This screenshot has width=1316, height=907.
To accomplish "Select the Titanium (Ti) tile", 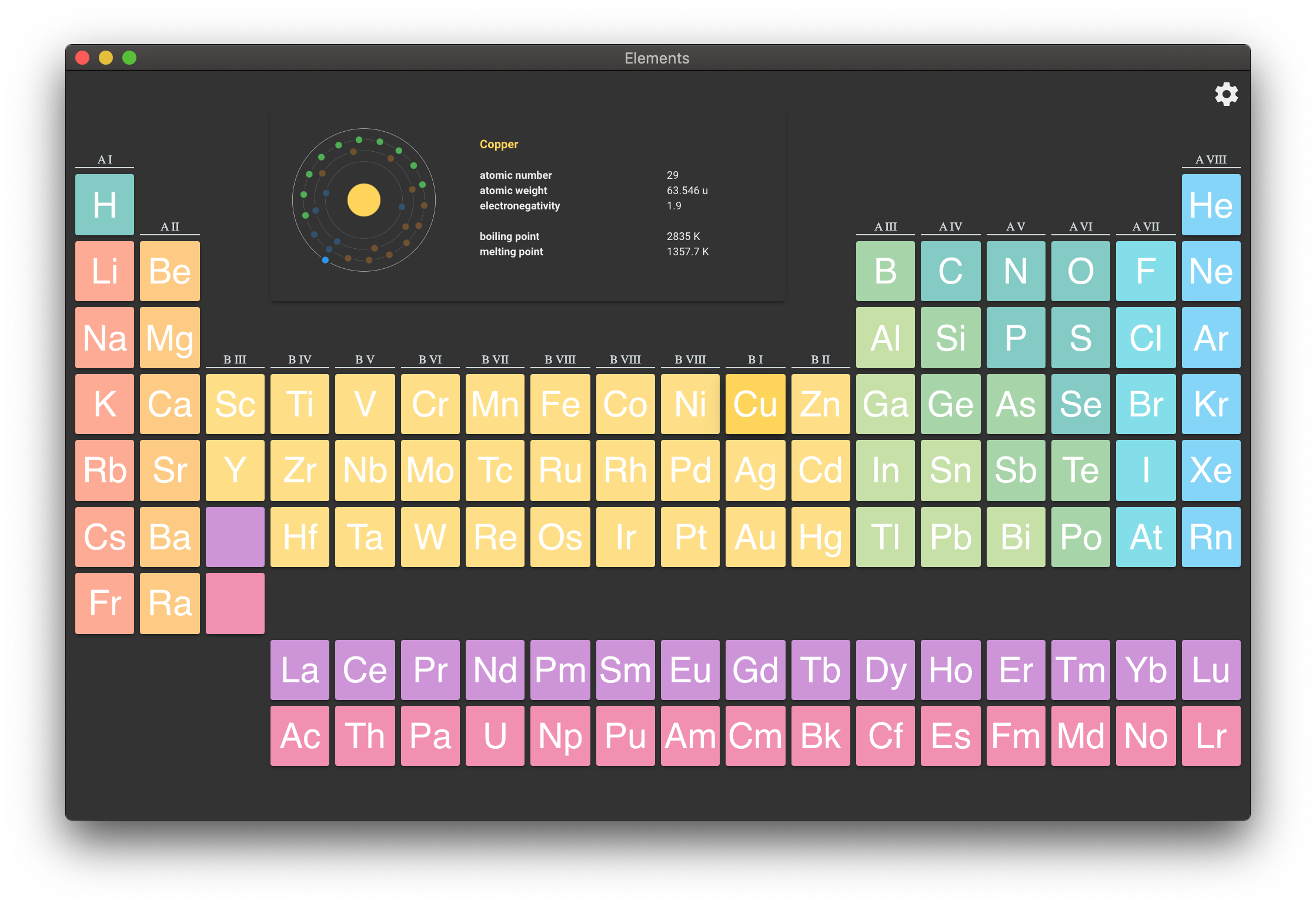I will (x=300, y=404).
